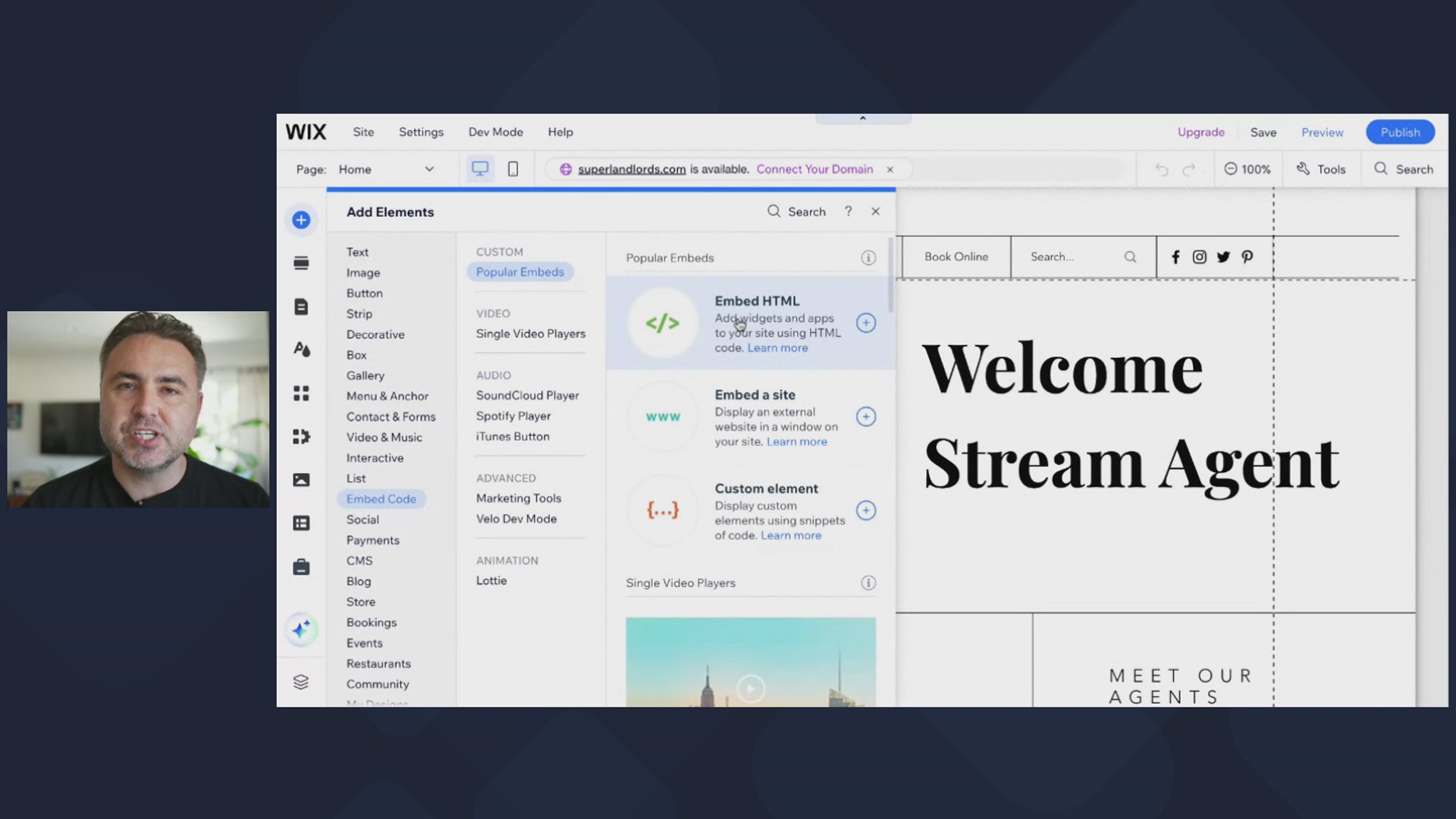Select SoundCloud Player subcategory
The height and width of the screenshot is (819, 1456).
[528, 396]
